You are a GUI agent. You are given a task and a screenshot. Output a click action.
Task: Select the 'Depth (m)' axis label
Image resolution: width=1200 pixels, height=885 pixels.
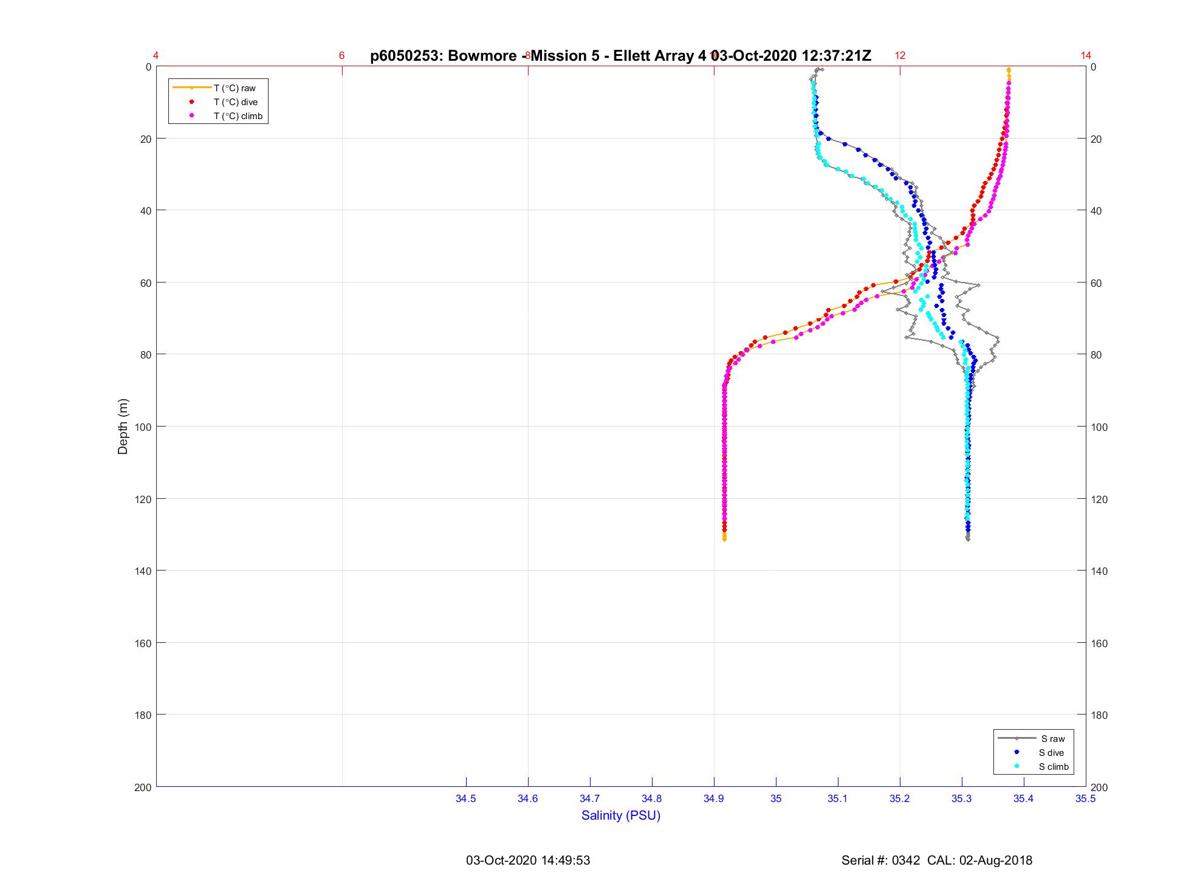pos(123,427)
